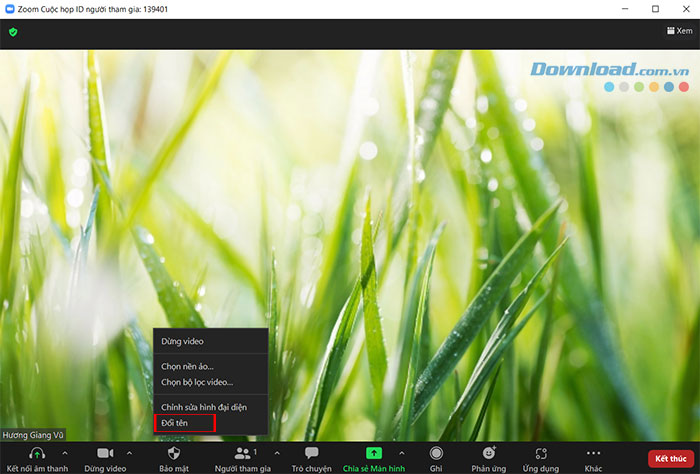Expand the share screen options arrow

(401, 453)
